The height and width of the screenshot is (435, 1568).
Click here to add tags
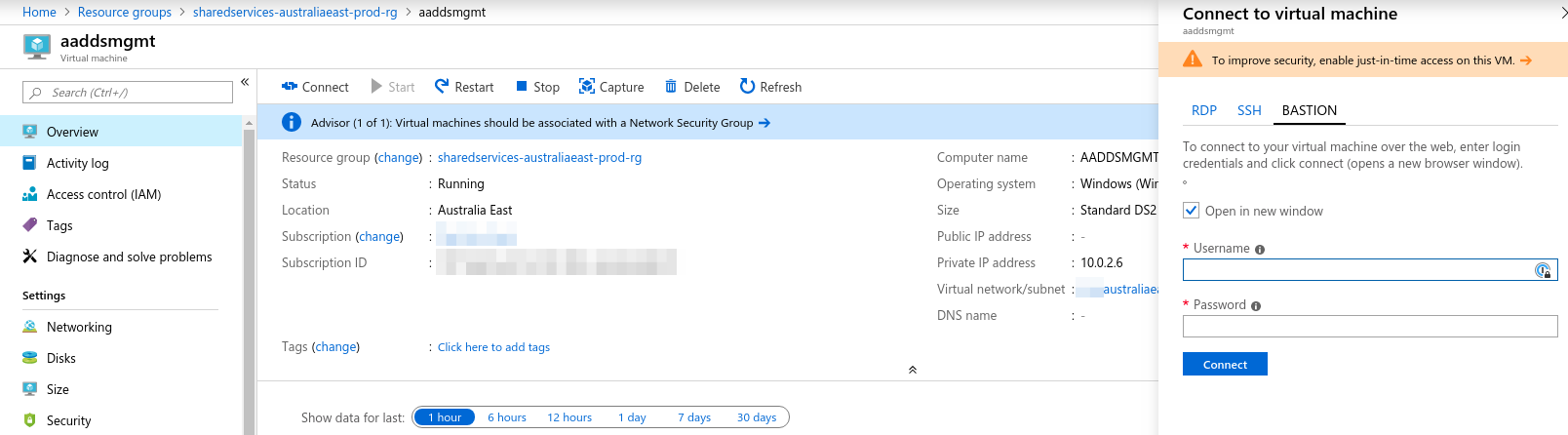click(493, 347)
